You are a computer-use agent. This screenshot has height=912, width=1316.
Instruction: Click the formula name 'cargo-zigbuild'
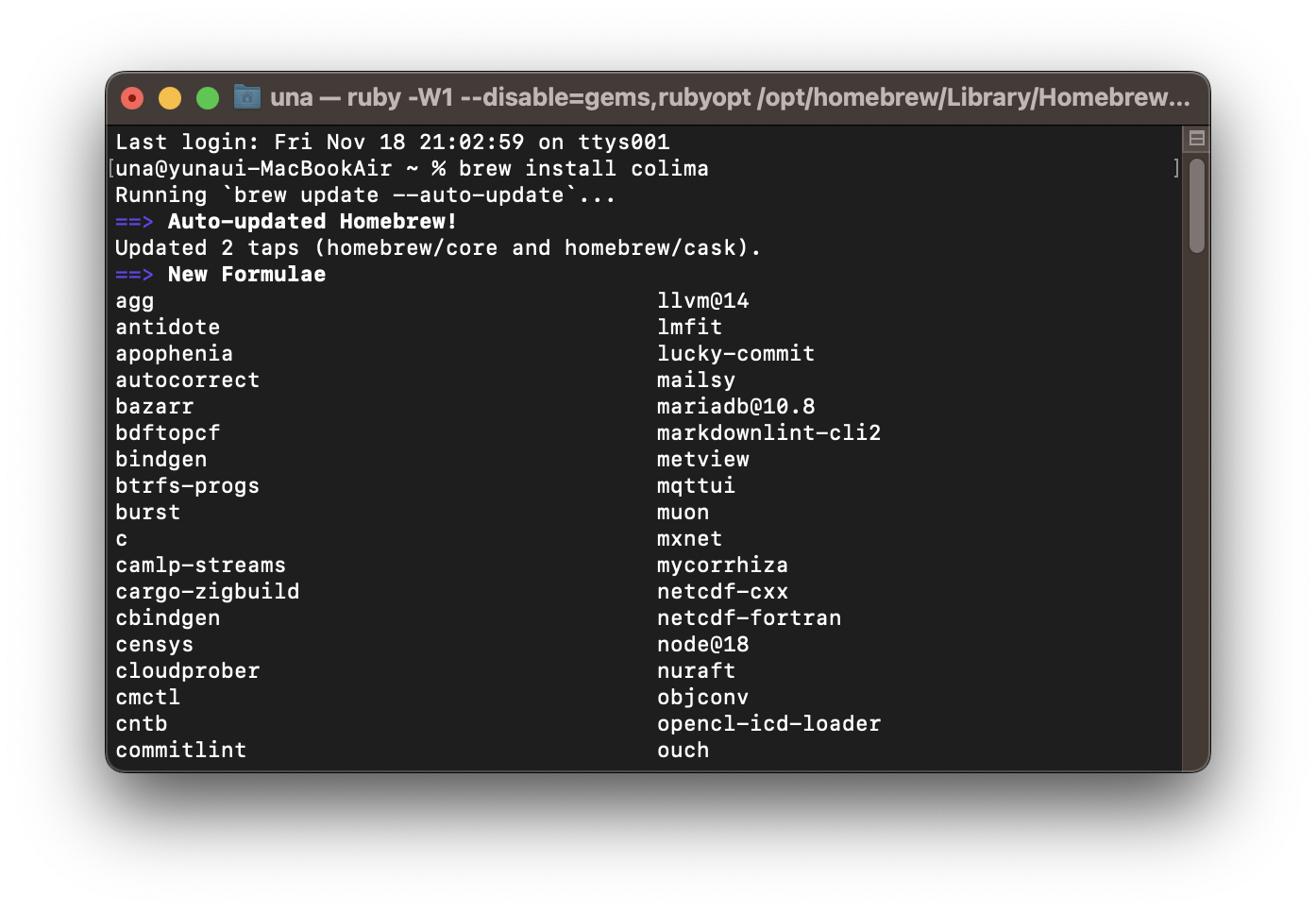pos(208,592)
